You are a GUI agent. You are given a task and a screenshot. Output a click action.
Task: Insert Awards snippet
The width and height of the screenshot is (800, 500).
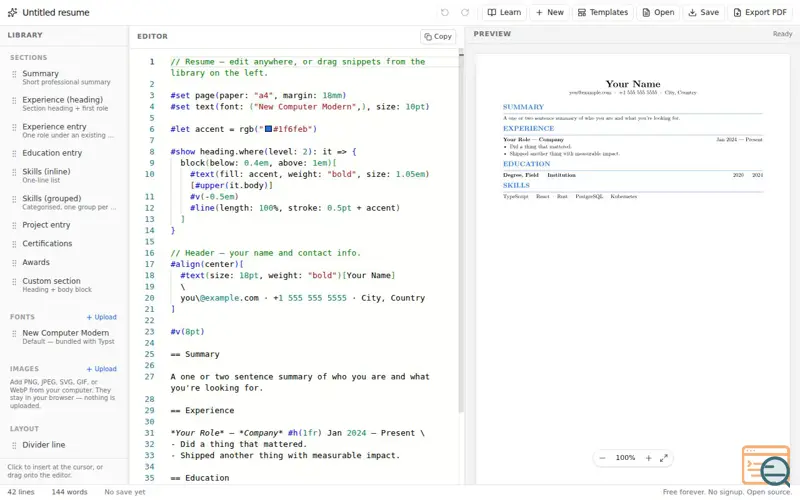(x=64, y=262)
